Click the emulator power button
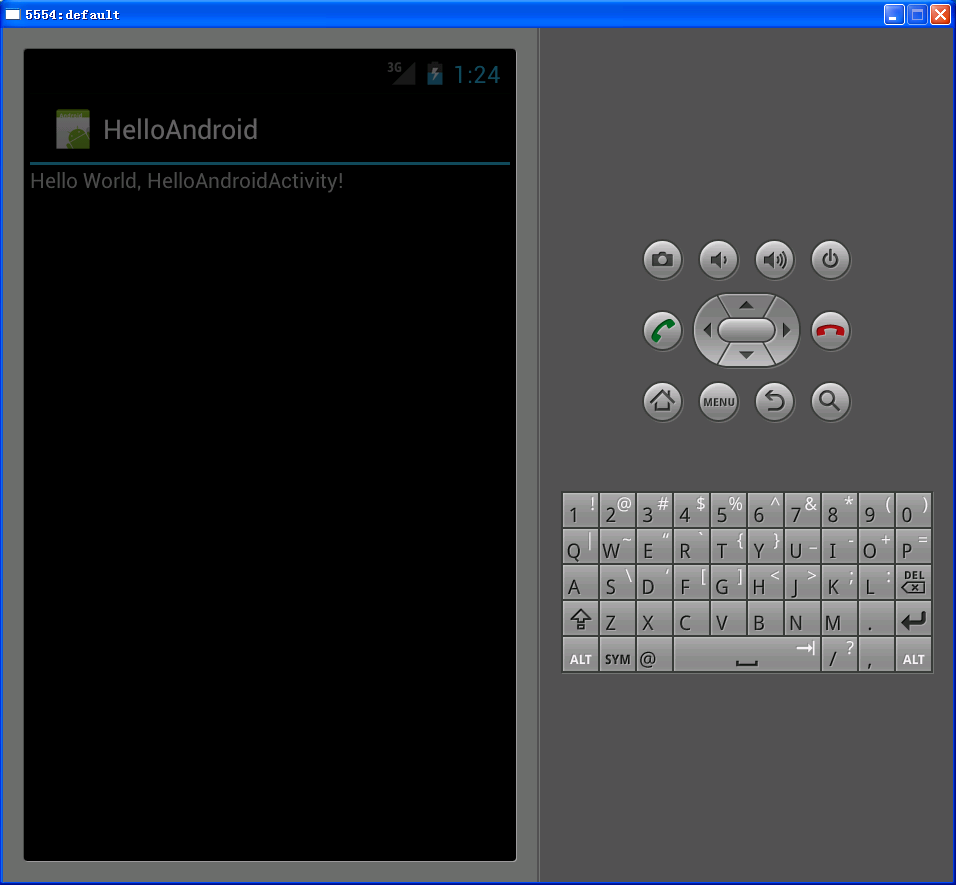The height and width of the screenshot is (885, 956). click(x=830, y=260)
